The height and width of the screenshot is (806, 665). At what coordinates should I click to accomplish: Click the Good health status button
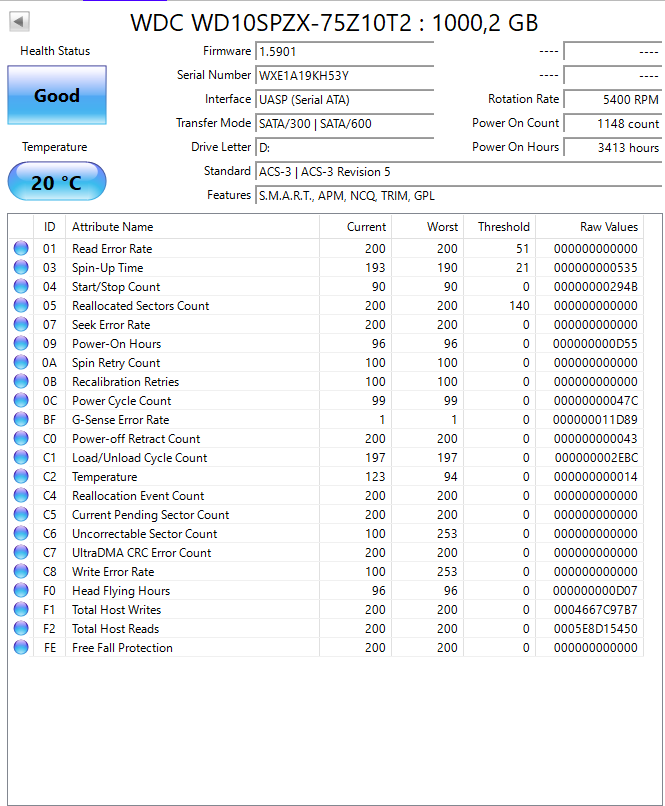coord(57,95)
